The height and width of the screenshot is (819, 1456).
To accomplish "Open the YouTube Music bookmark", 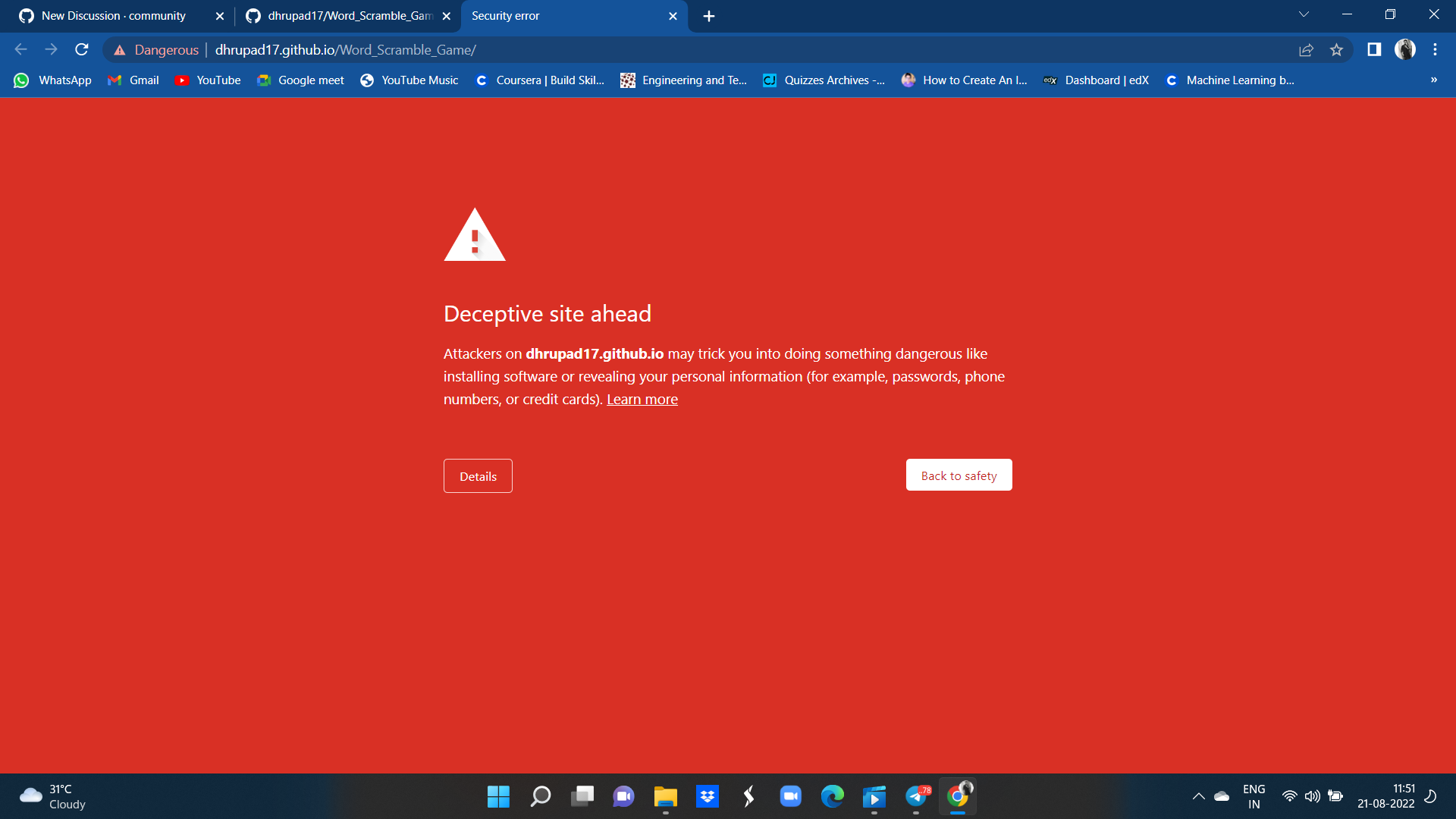I will (x=409, y=80).
